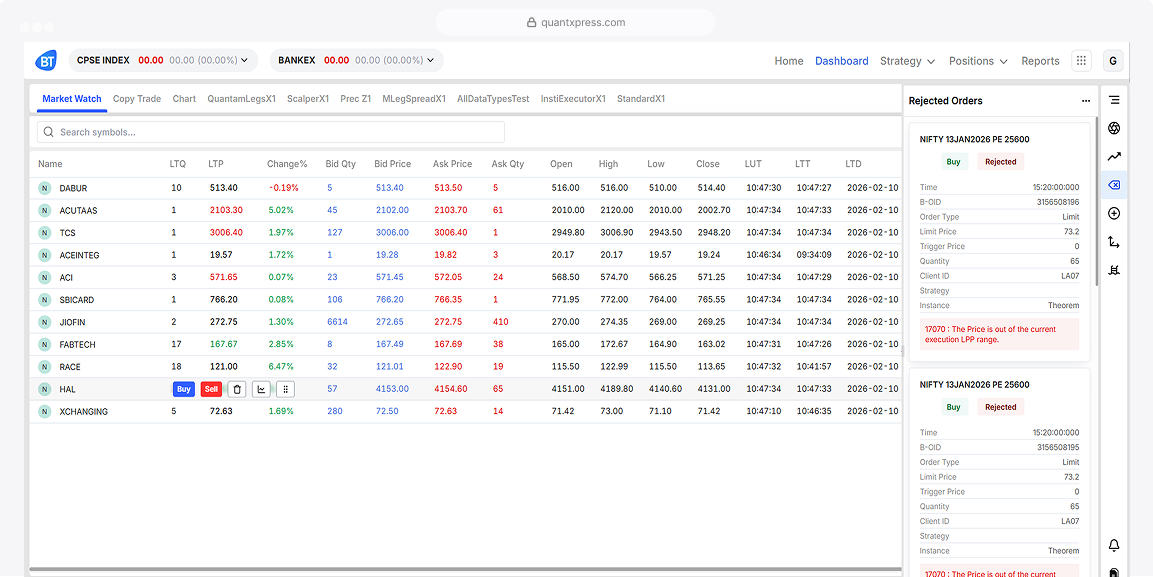Viewport: 1153px width, 577px height.
Task: Open the Dashboard nav link
Action: coord(841,61)
